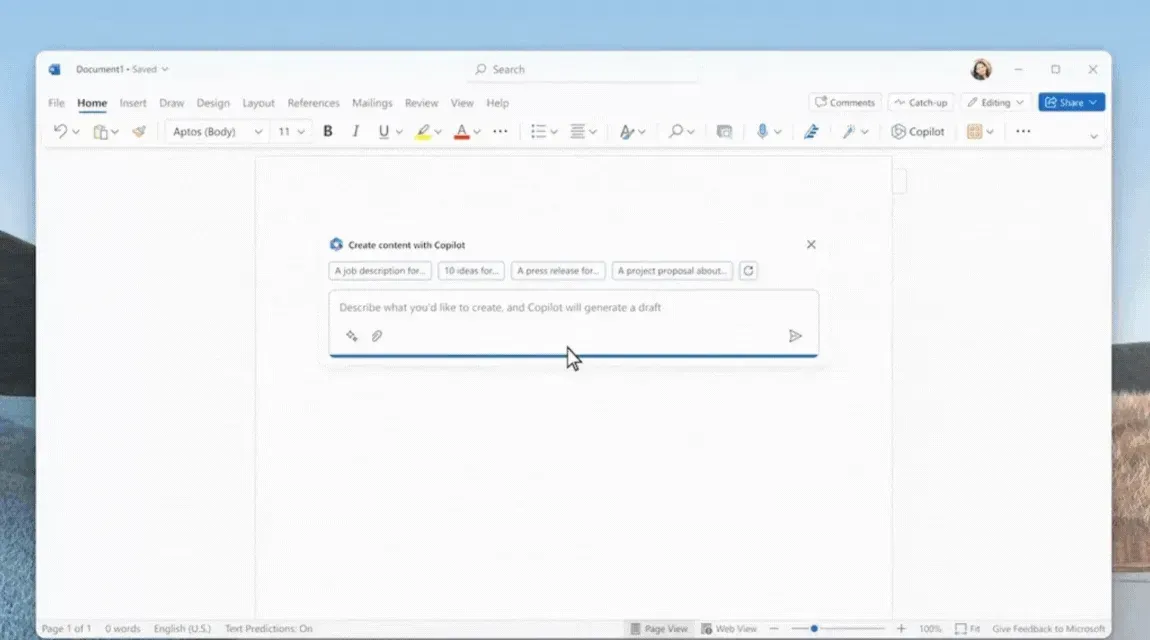Open the Styles icon
1150x640 pixels.
coord(626,131)
